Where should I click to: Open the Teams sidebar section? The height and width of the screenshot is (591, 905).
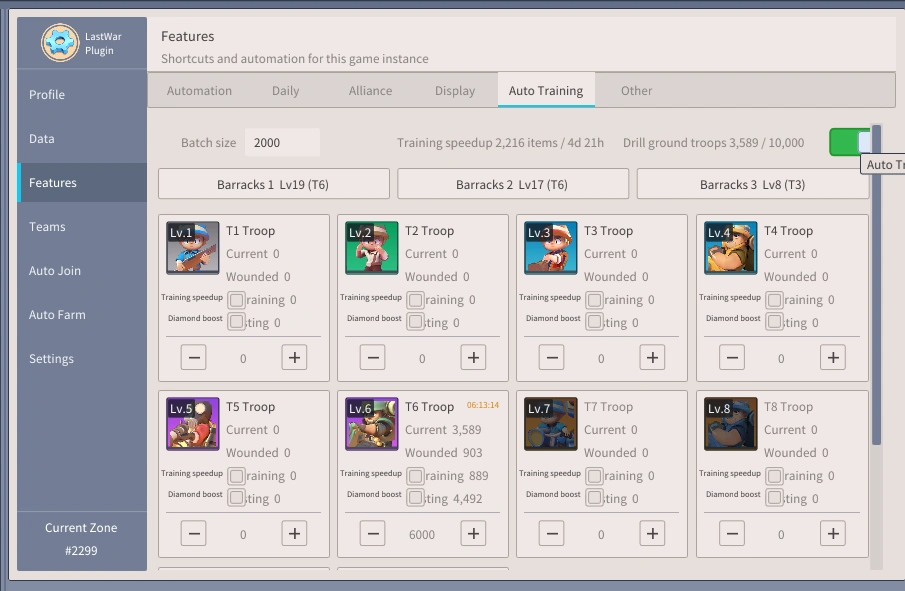pos(82,227)
